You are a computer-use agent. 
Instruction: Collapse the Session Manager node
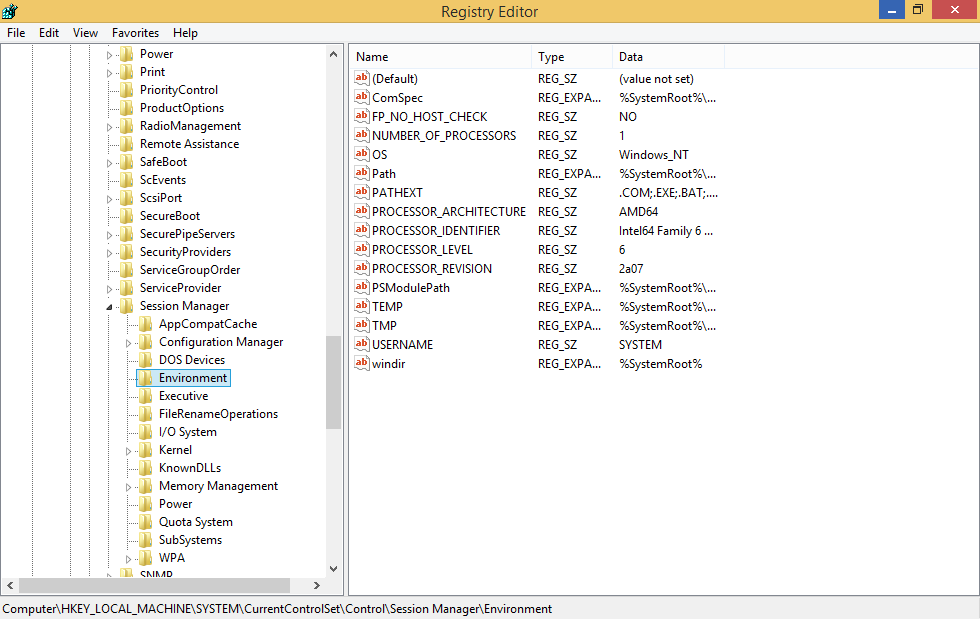pos(110,305)
